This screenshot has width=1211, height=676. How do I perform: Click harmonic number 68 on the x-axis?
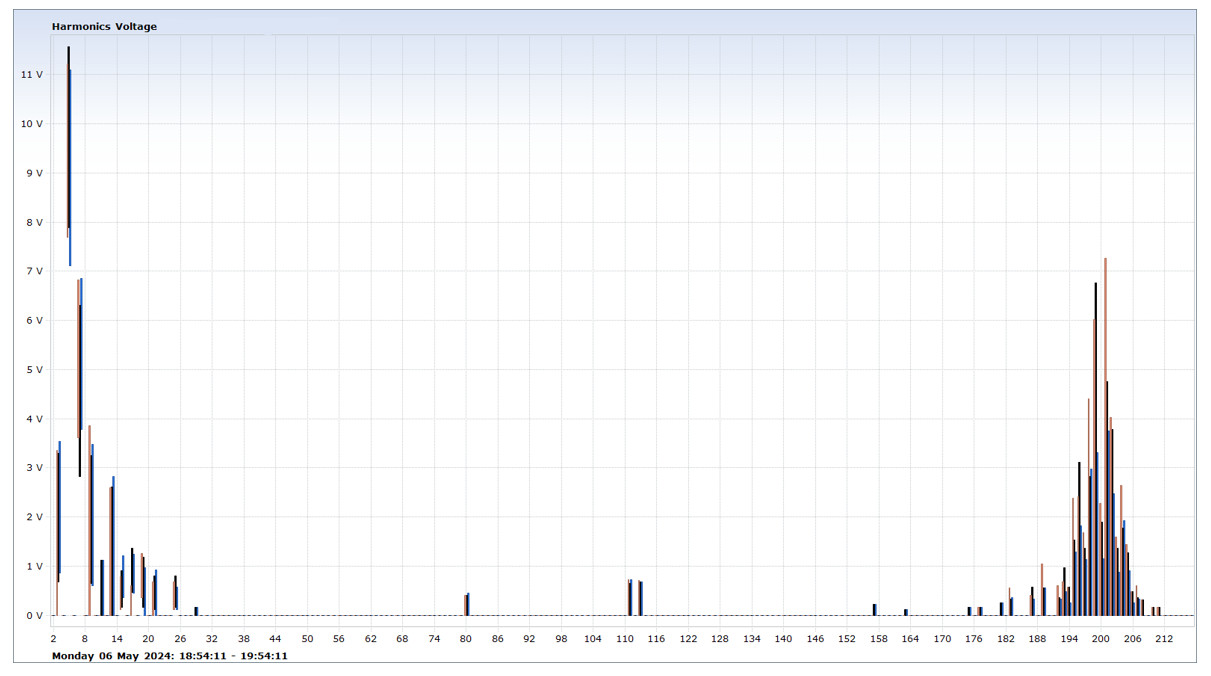click(402, 638)
